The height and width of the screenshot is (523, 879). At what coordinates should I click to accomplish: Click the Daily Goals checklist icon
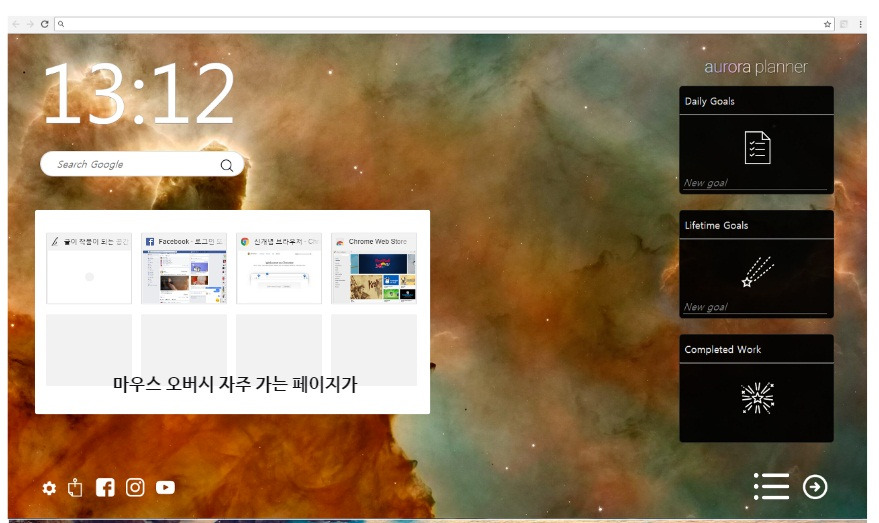point(757,147)
